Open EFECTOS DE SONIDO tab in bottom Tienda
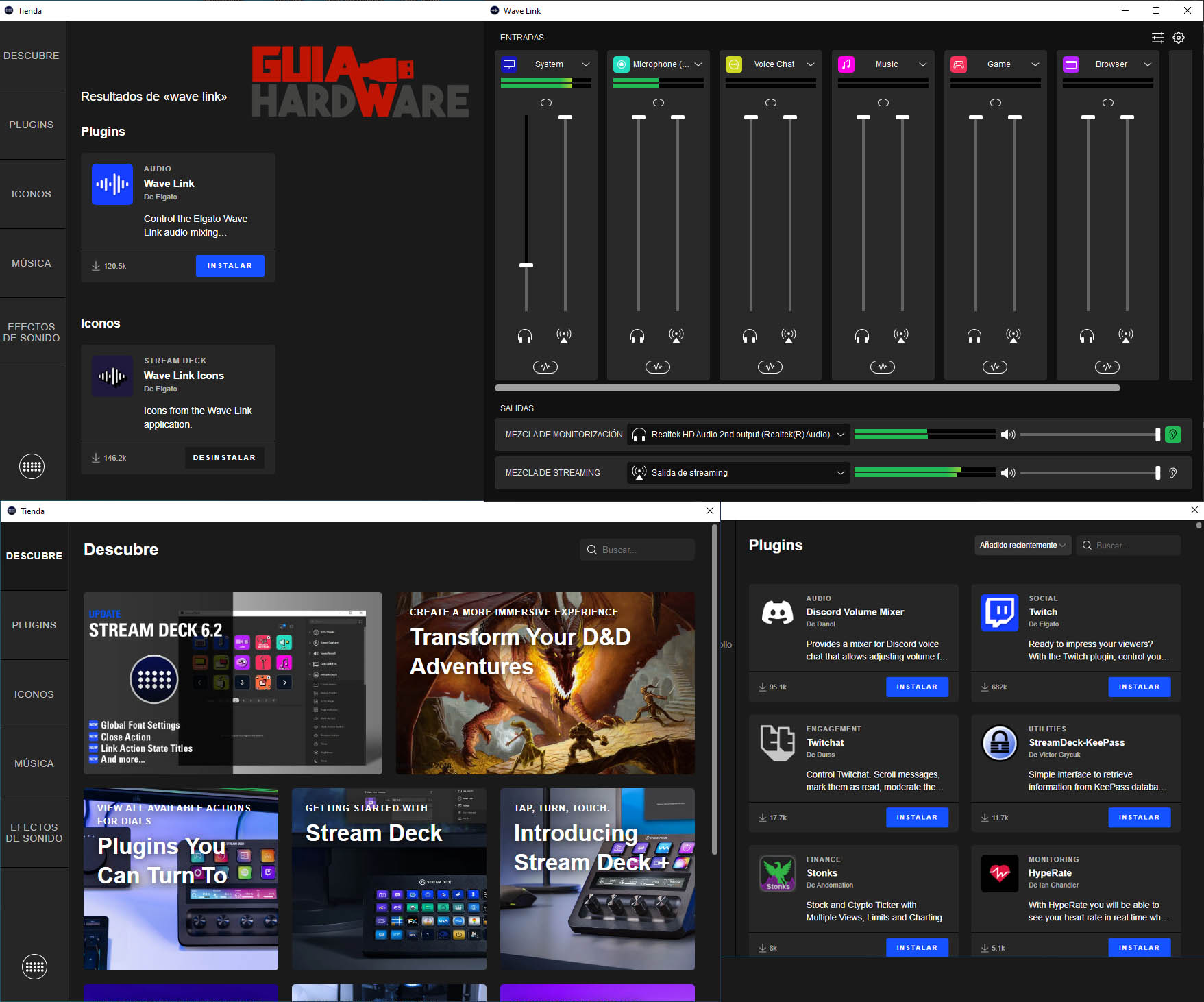 pyautogui.click(x=34, y=833)
